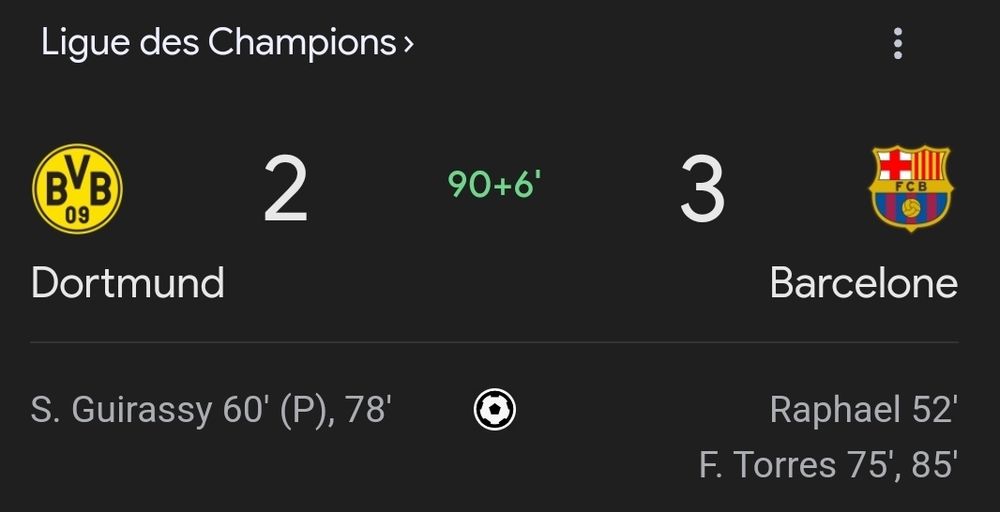Click Guirassy's 60' goal minute
1000x512 pixels.
(x=245, y=410)
